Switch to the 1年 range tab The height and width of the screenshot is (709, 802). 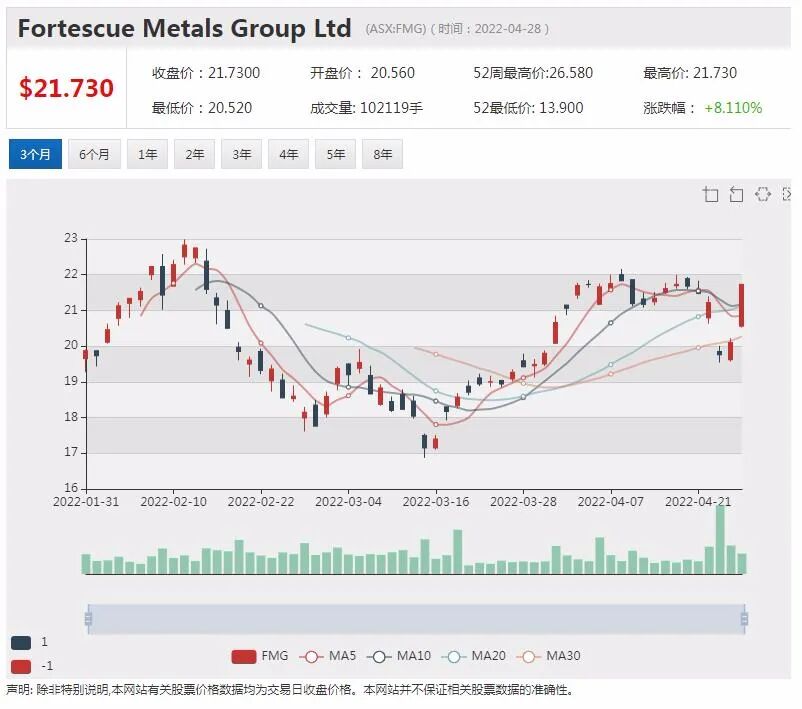coord(147,154)
